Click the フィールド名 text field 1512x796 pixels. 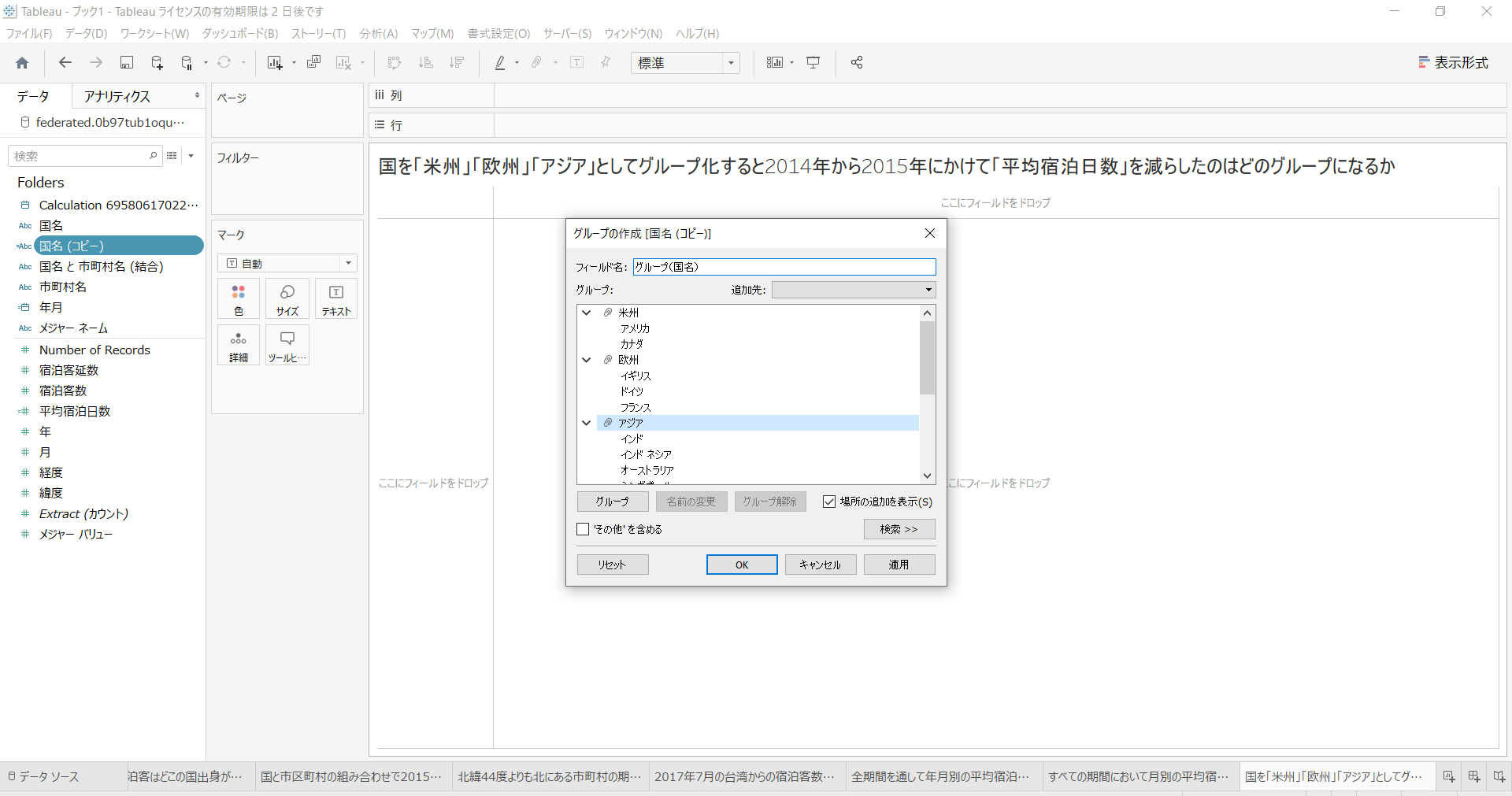[784, 267]
